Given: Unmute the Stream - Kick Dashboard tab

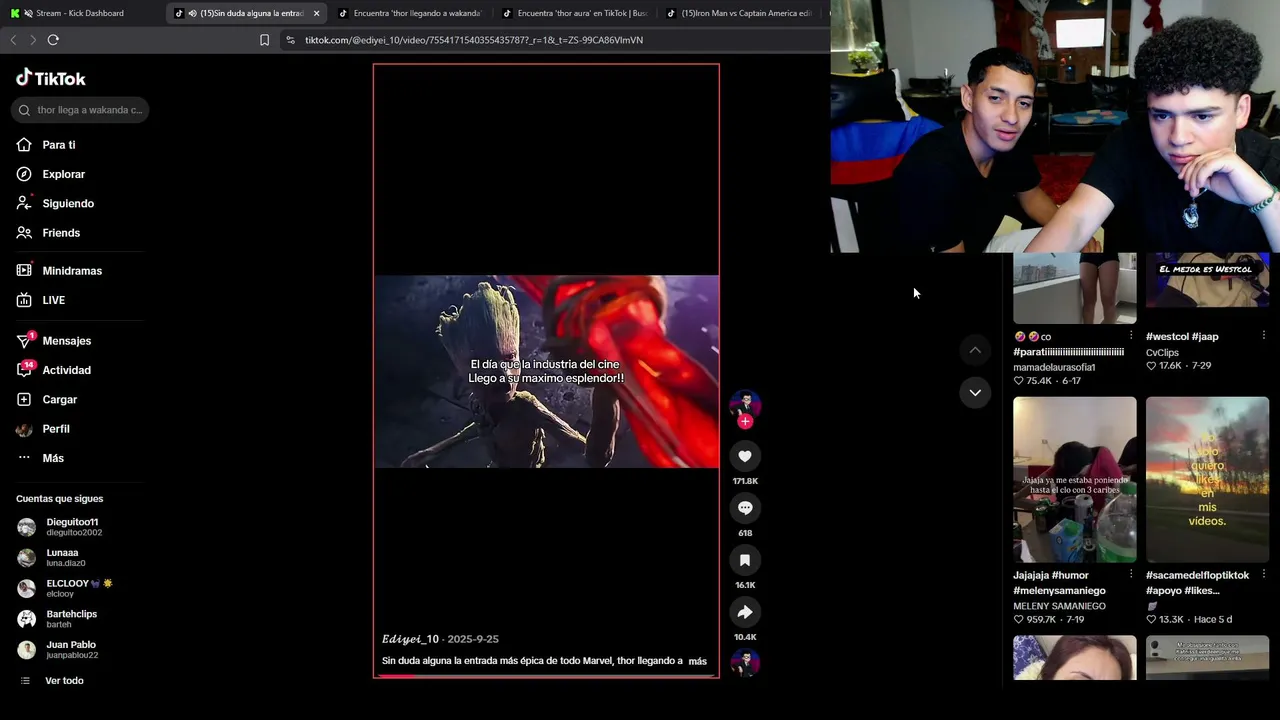Looking at the screenshot, I should click(27, 13).
